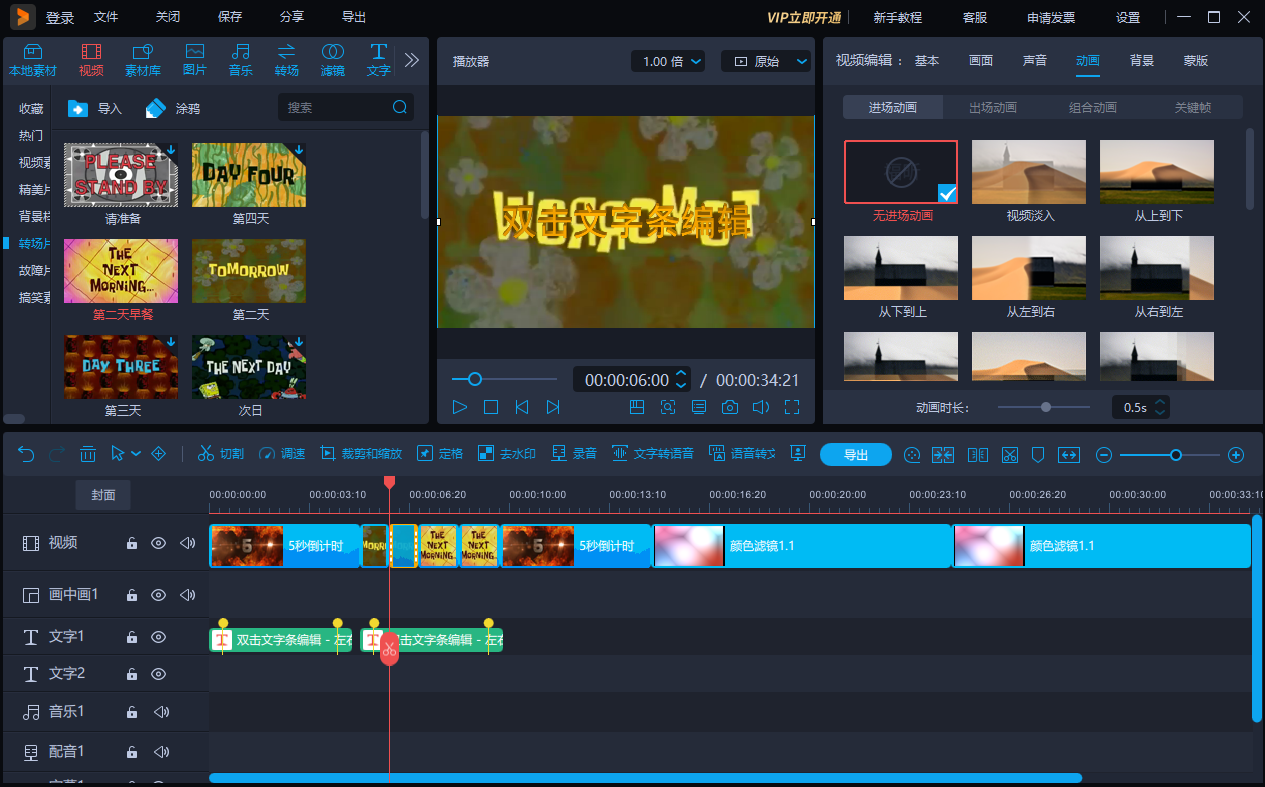The width and height of the screenshot is (1265, 787).
Task: Open the 1.00倍 playback speed dropdown
Action: click(667, 60)
